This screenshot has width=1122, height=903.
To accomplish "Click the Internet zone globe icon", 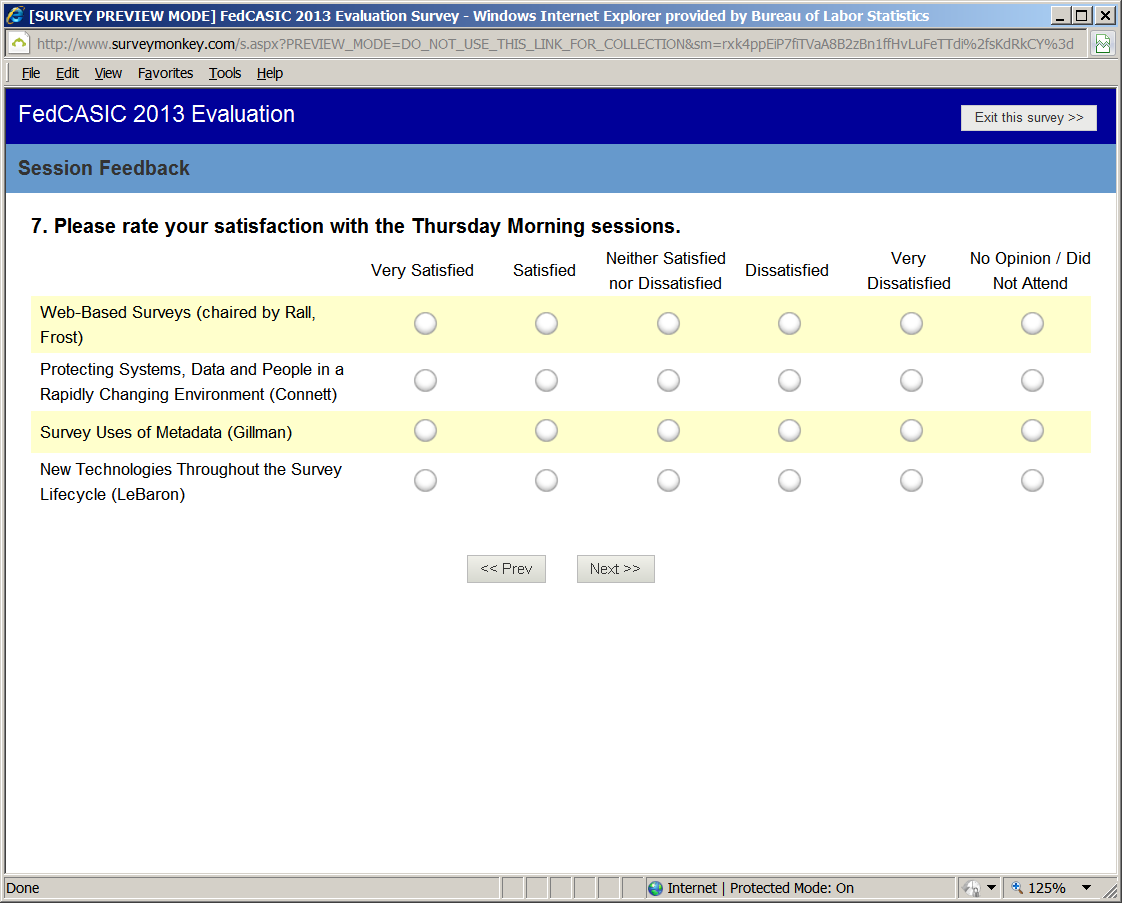I will (655, 888).
